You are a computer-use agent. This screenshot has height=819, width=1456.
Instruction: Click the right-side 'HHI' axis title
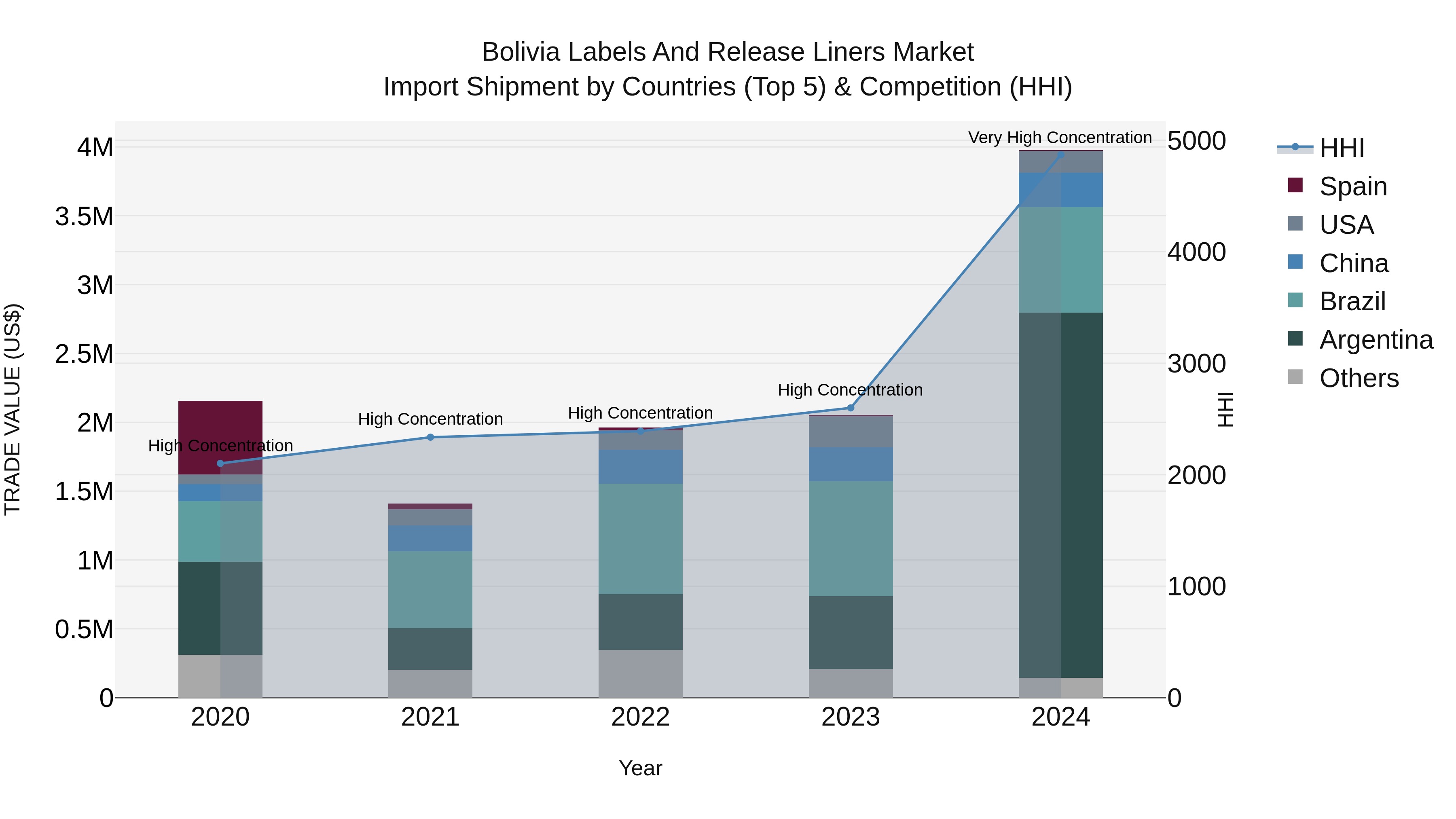1225,409
